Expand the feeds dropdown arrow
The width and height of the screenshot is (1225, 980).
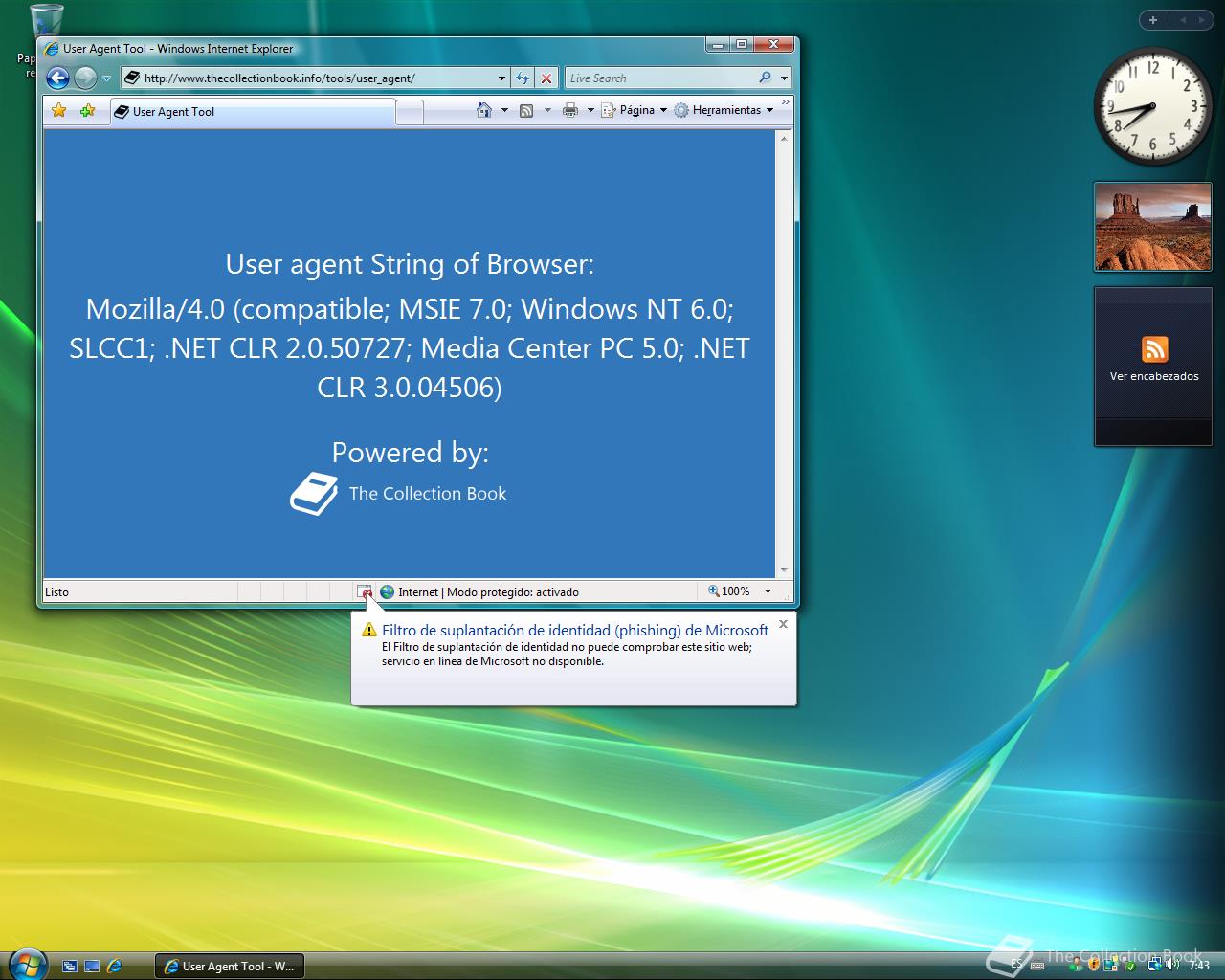point(547,110)
